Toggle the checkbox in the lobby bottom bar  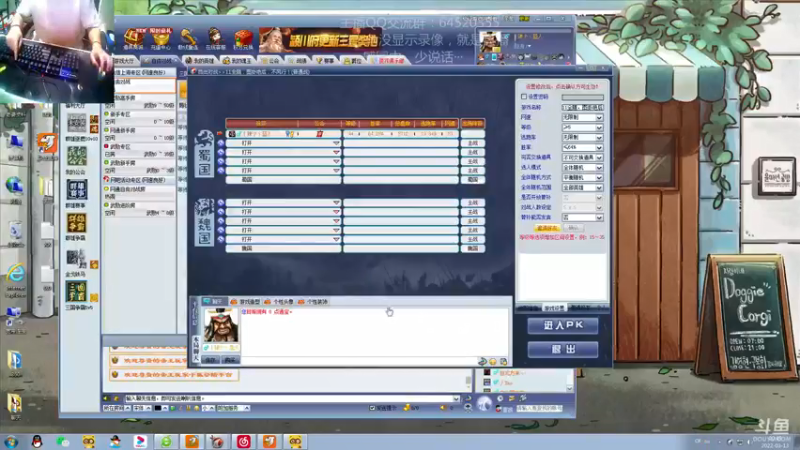click(x=372, y=408)
